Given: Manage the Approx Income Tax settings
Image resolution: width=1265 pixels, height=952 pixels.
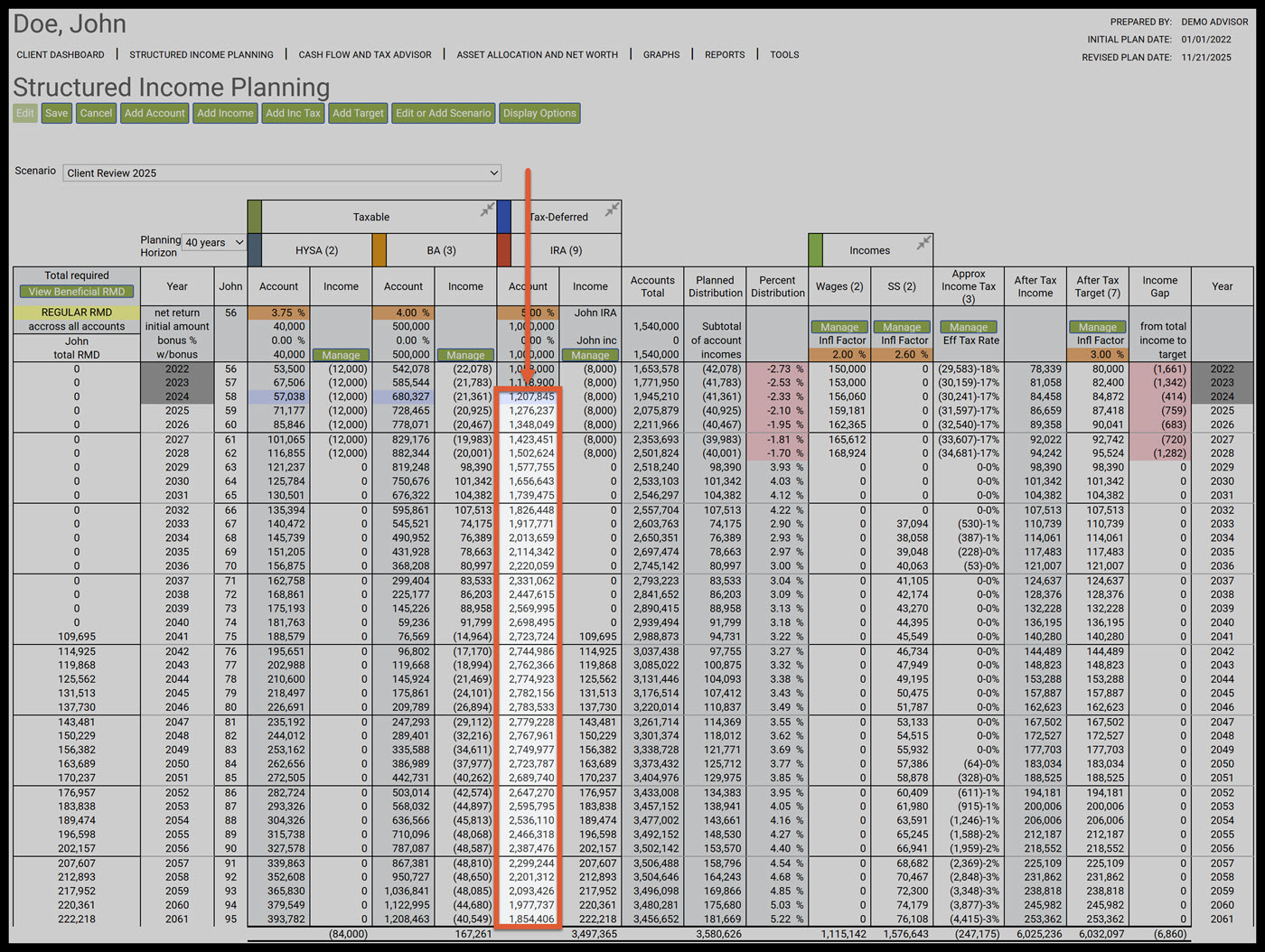Looking at the screenshot, I should coord(969,327).
